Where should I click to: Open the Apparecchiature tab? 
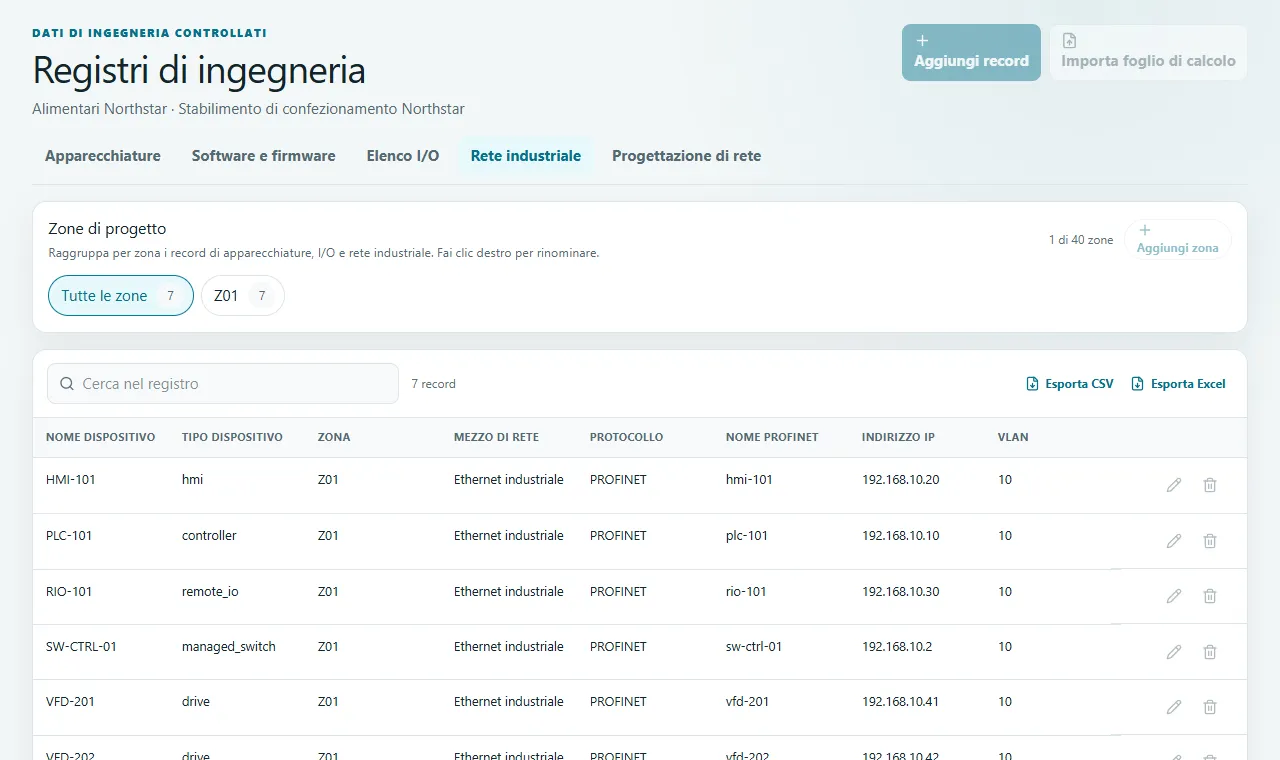pos(103,156)
